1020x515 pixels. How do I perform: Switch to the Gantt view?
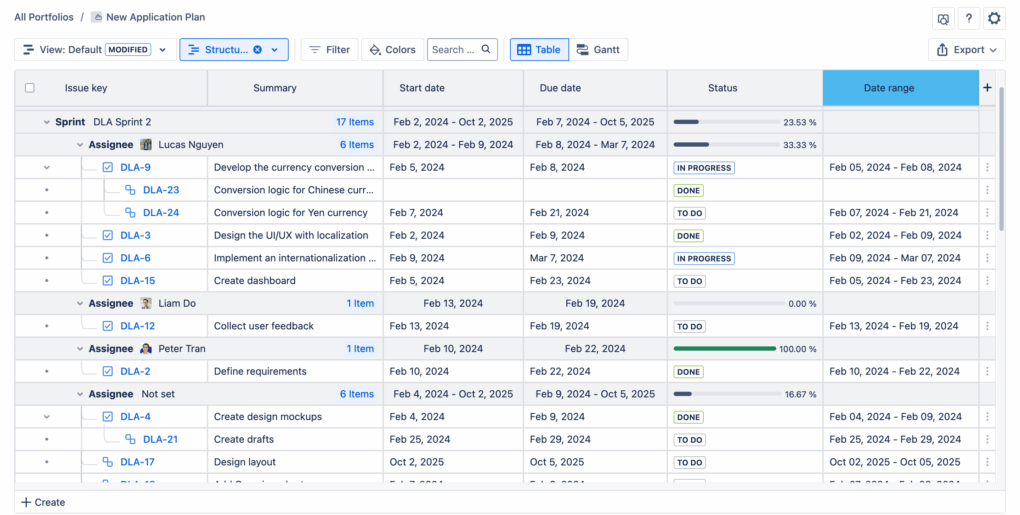598,49
